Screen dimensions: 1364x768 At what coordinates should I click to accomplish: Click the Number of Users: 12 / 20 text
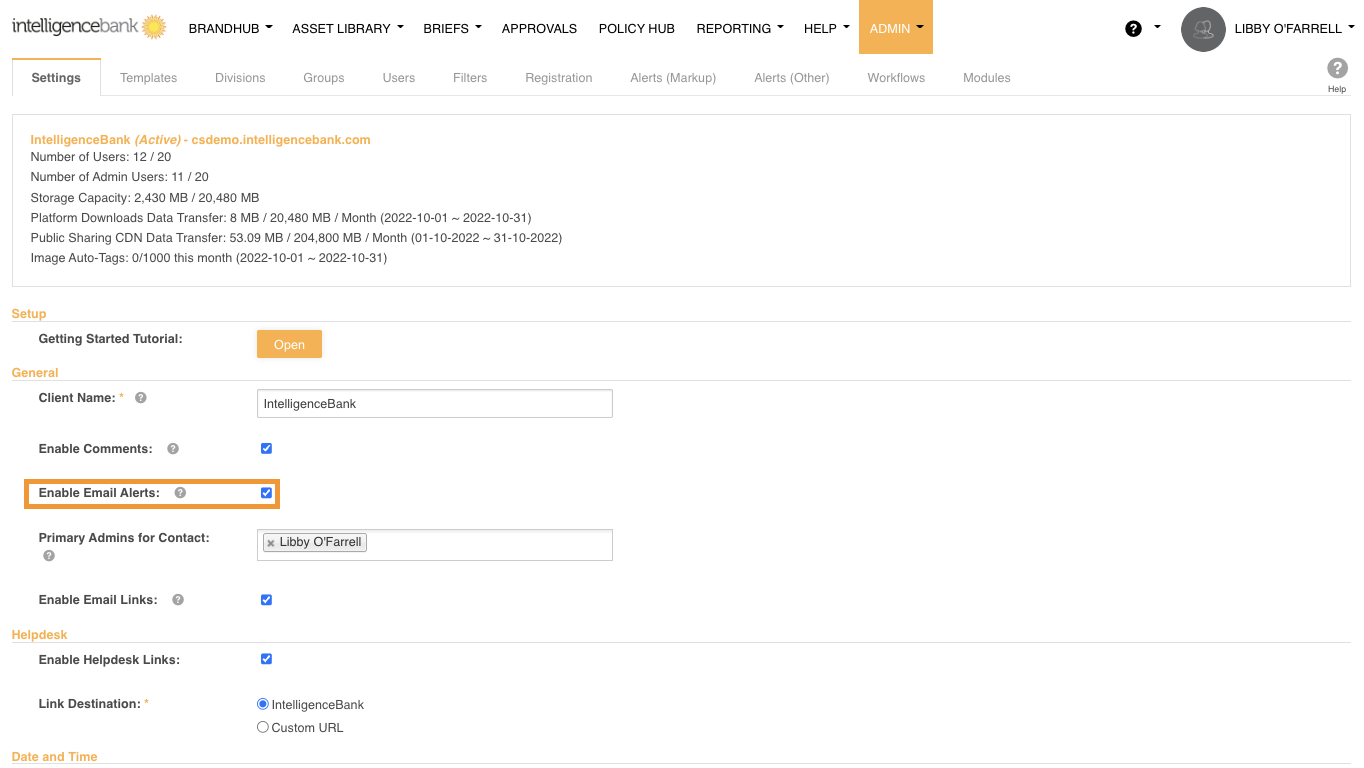(101, 157)
